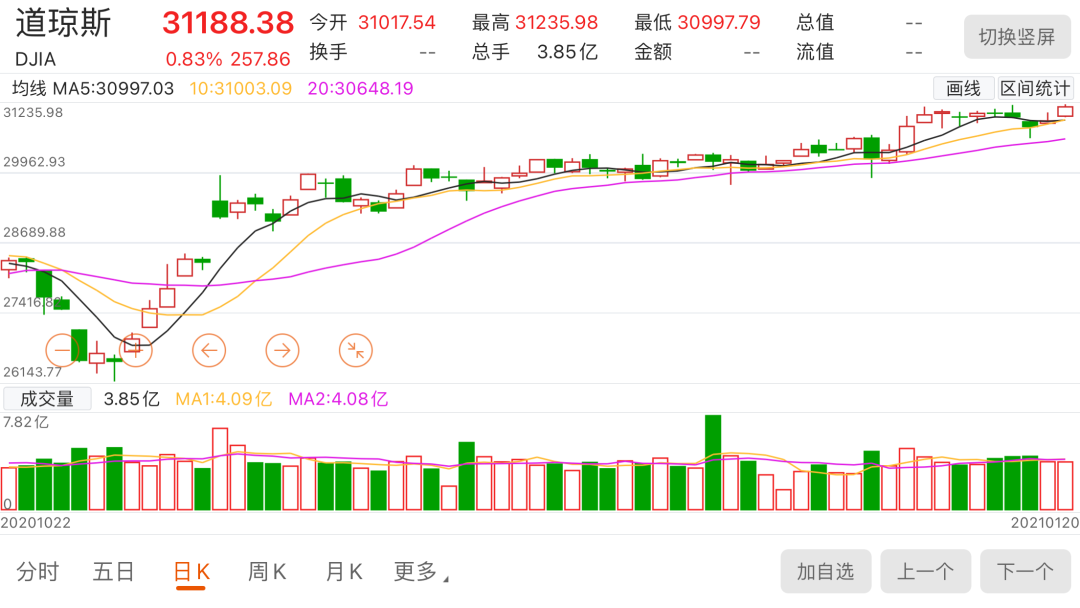Click the 成交量 indicator selector
1080x608 pixels.
tap(47, 399)
